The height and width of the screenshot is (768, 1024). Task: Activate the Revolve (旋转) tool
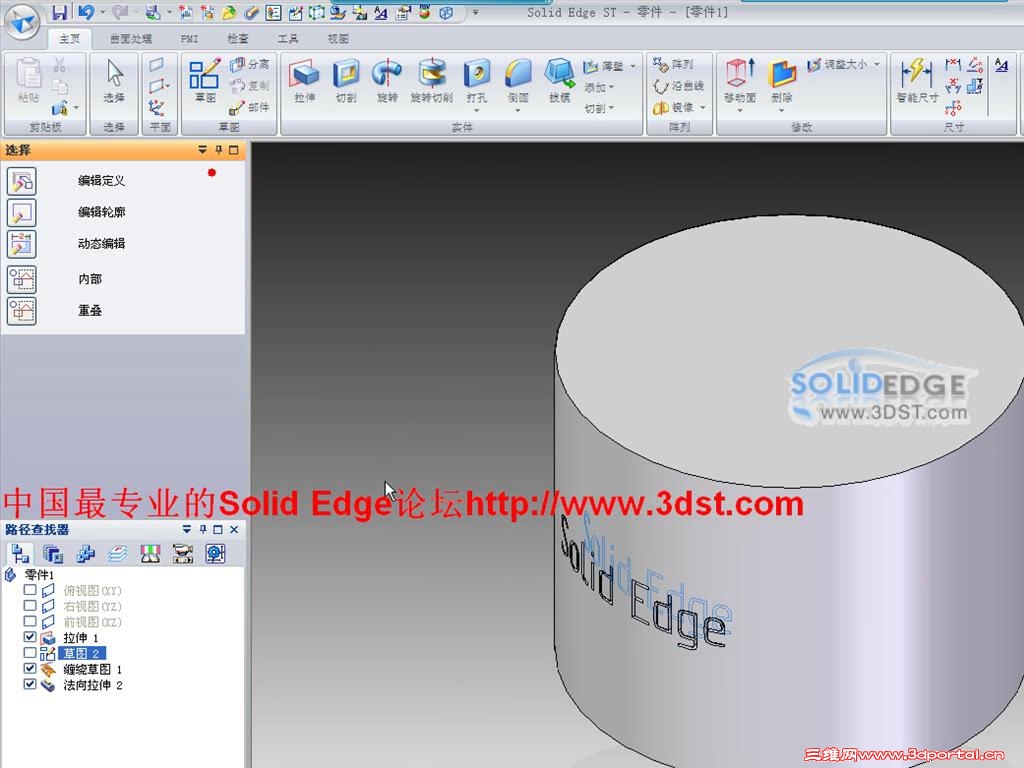387,78
